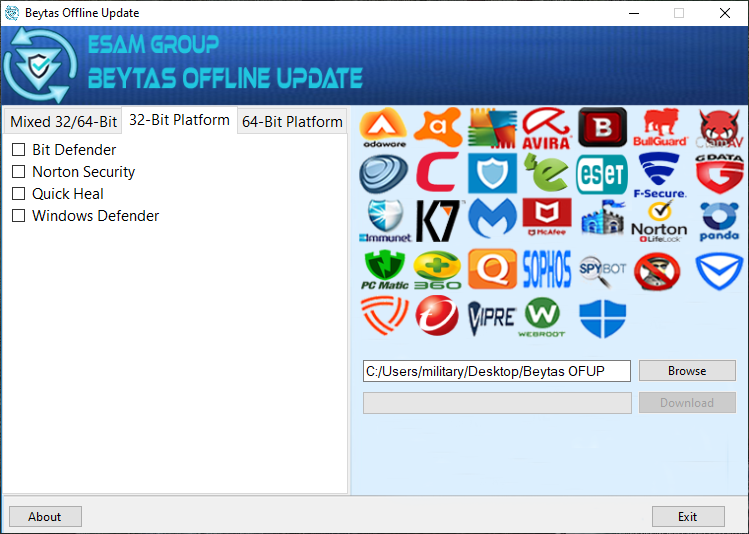Viewport: 749px width, 534px height.
Task: Click the blue castle antivirus logo
Action: click(x=602, y=218)
